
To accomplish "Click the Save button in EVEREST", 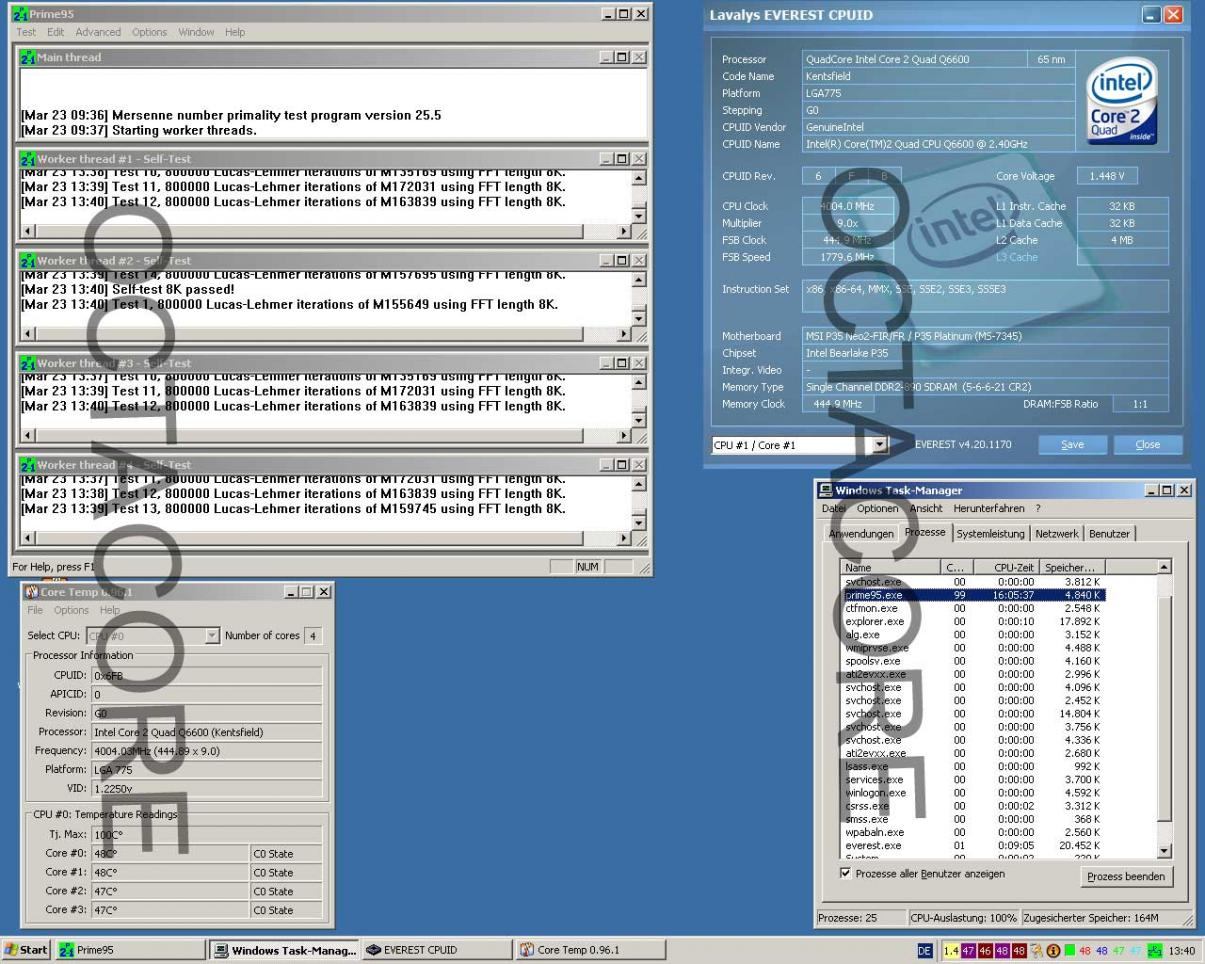I will point(1072,445).
